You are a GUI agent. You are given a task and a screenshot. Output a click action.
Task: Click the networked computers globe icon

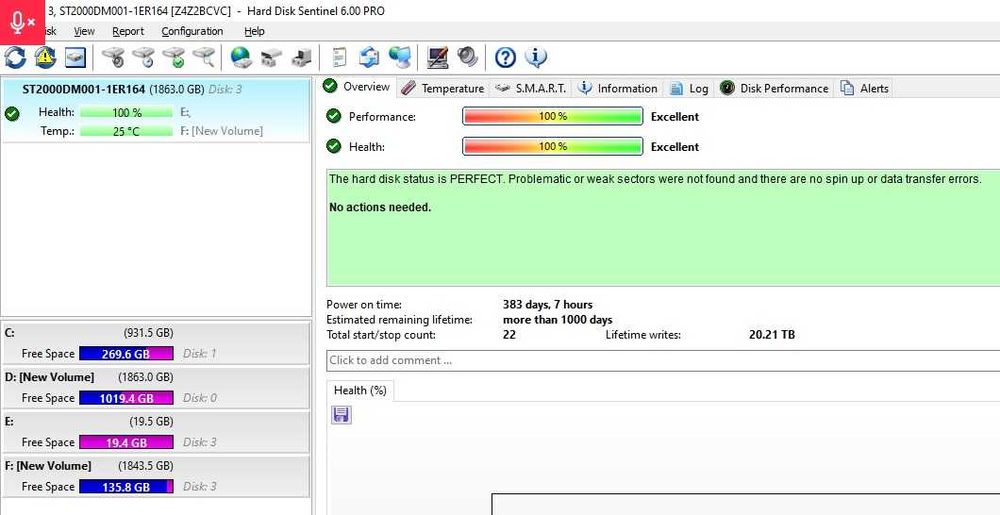[x=400, y=57]
